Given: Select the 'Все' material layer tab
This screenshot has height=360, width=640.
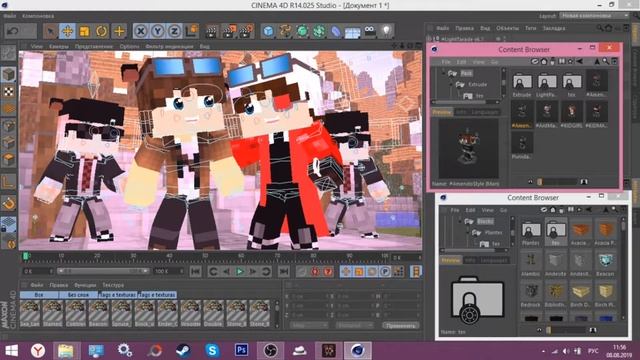Looking at the screenshot, I should tap(39, 295).
